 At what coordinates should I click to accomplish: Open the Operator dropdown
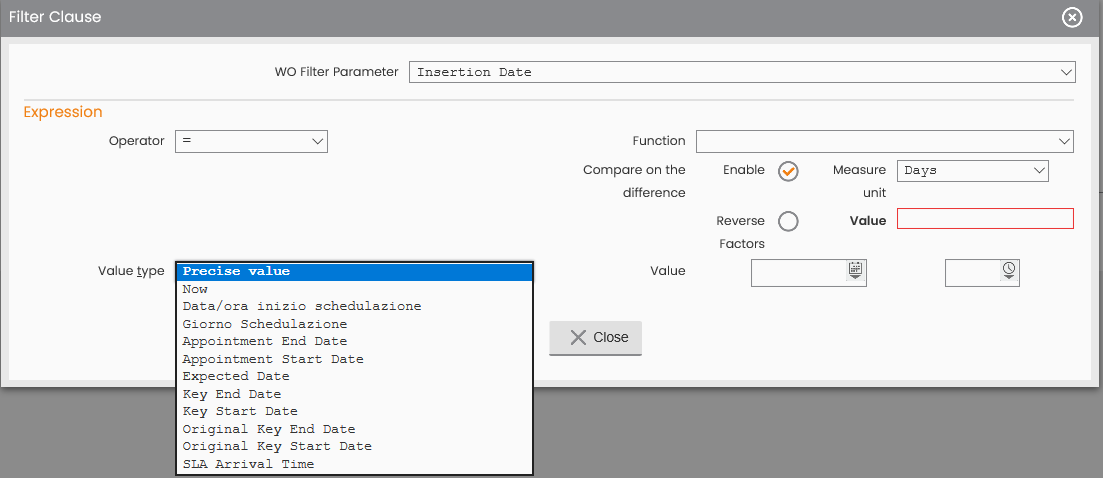251,141
